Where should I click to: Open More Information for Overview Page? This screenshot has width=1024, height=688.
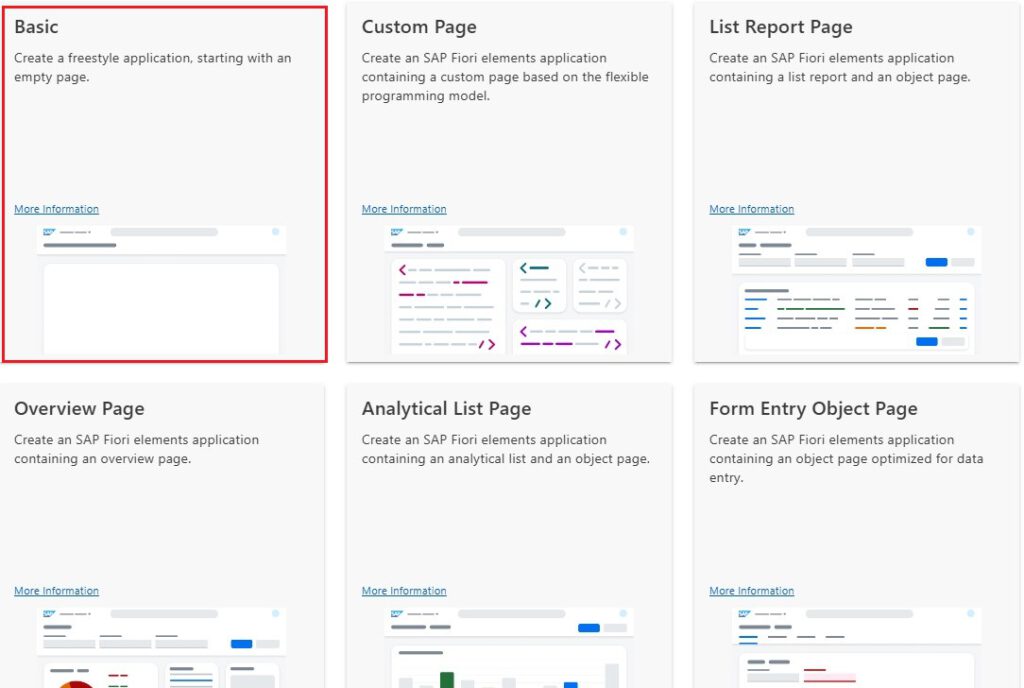[x=56, y=591]
